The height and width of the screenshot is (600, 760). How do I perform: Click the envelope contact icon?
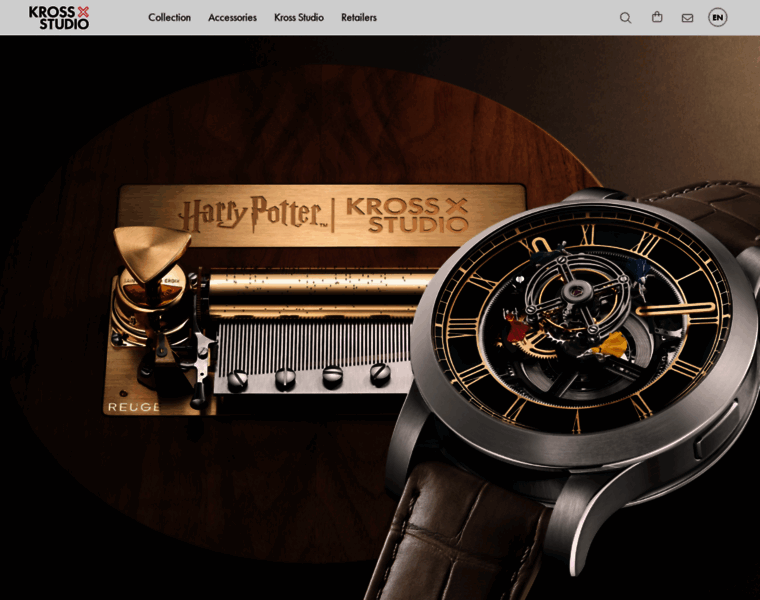[687, 18]
